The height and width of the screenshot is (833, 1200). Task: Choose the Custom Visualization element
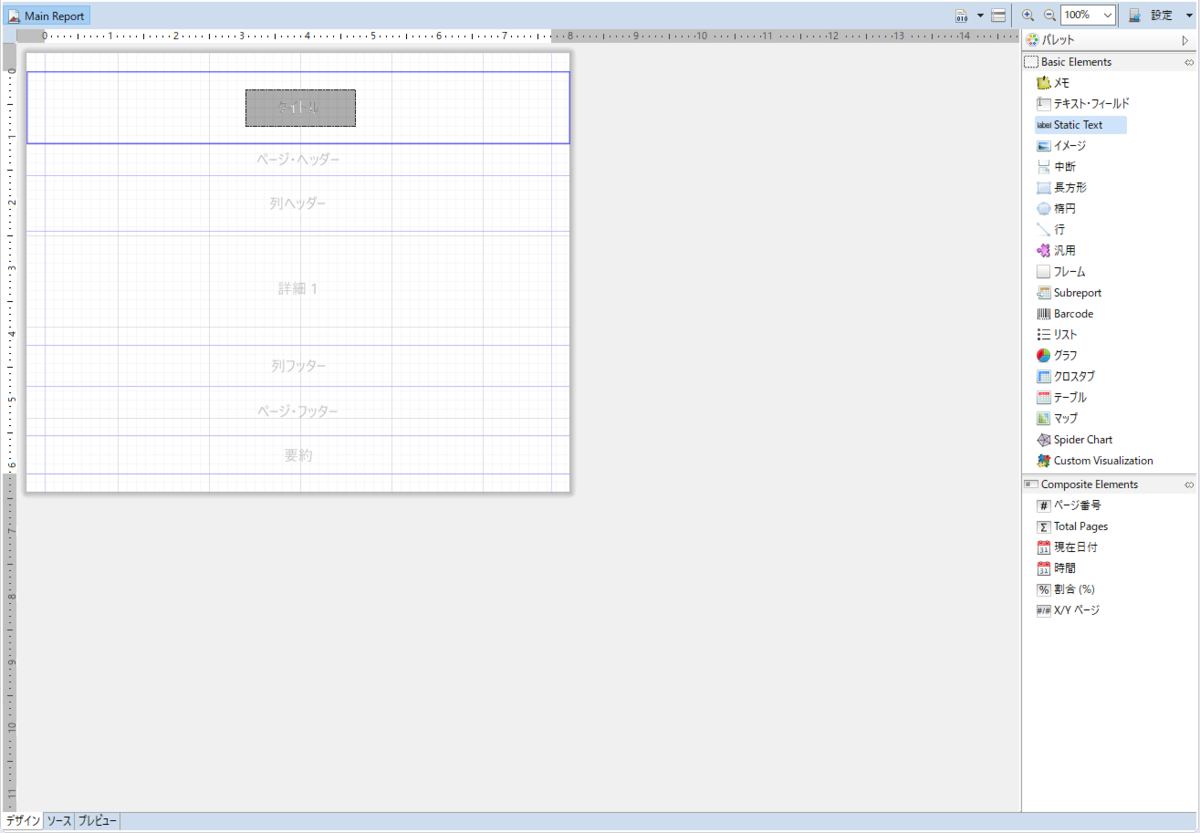(x=1096, y=461)
